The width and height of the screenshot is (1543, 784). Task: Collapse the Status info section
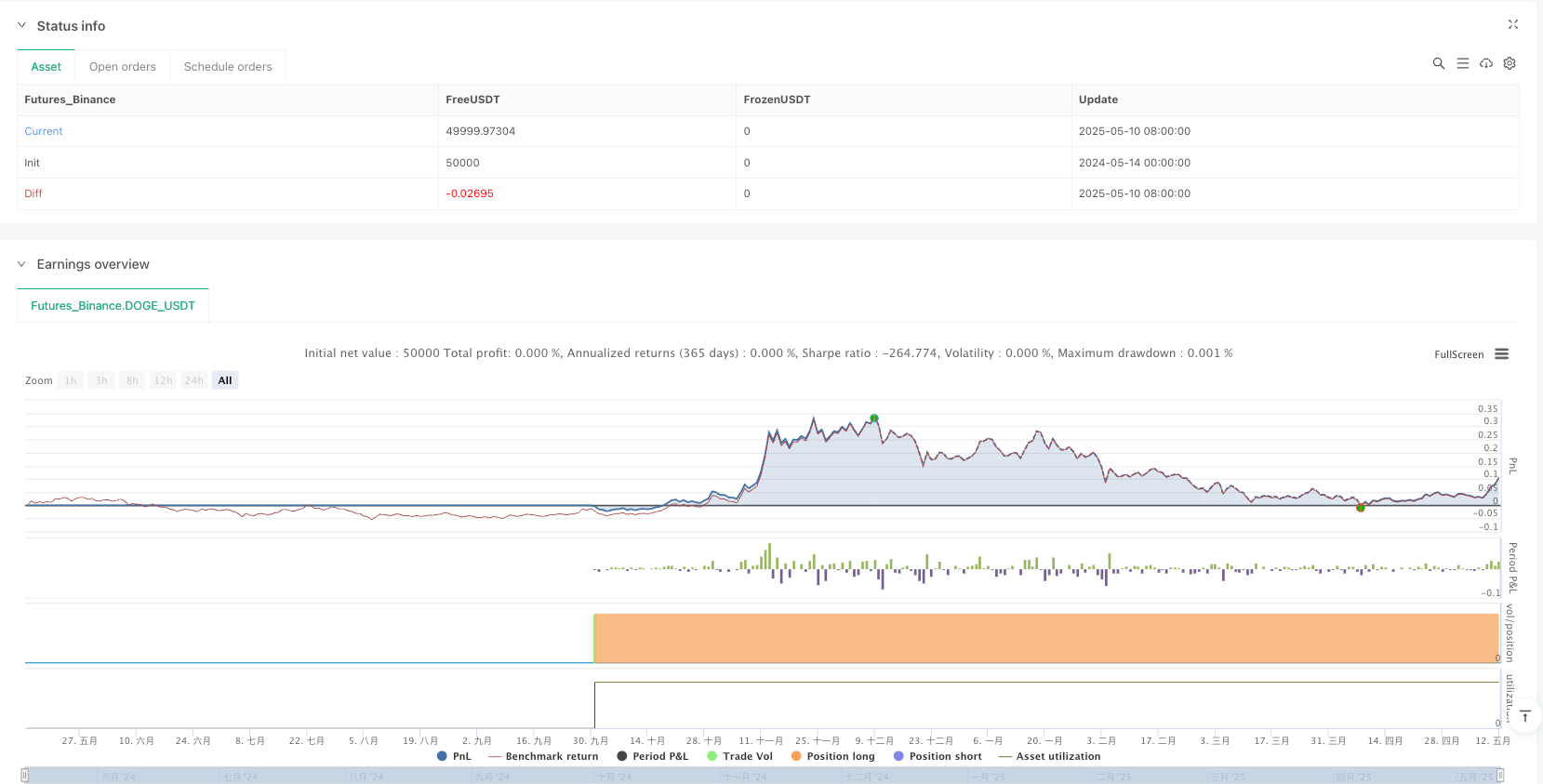[x=22, y=26]
